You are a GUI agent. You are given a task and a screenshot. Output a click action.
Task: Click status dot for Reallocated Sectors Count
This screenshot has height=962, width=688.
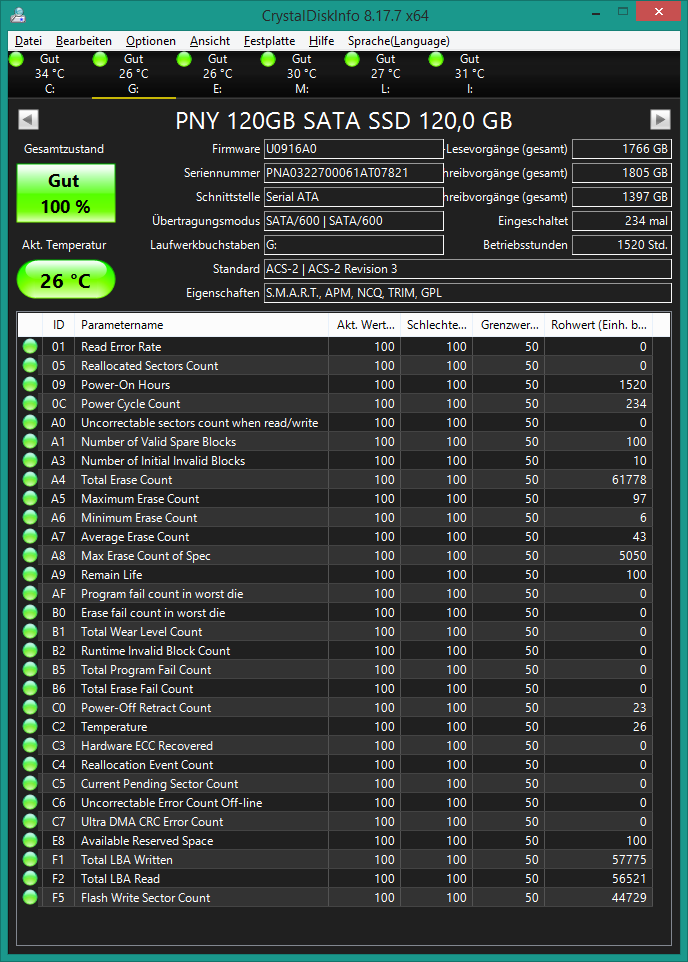(29, 366)
